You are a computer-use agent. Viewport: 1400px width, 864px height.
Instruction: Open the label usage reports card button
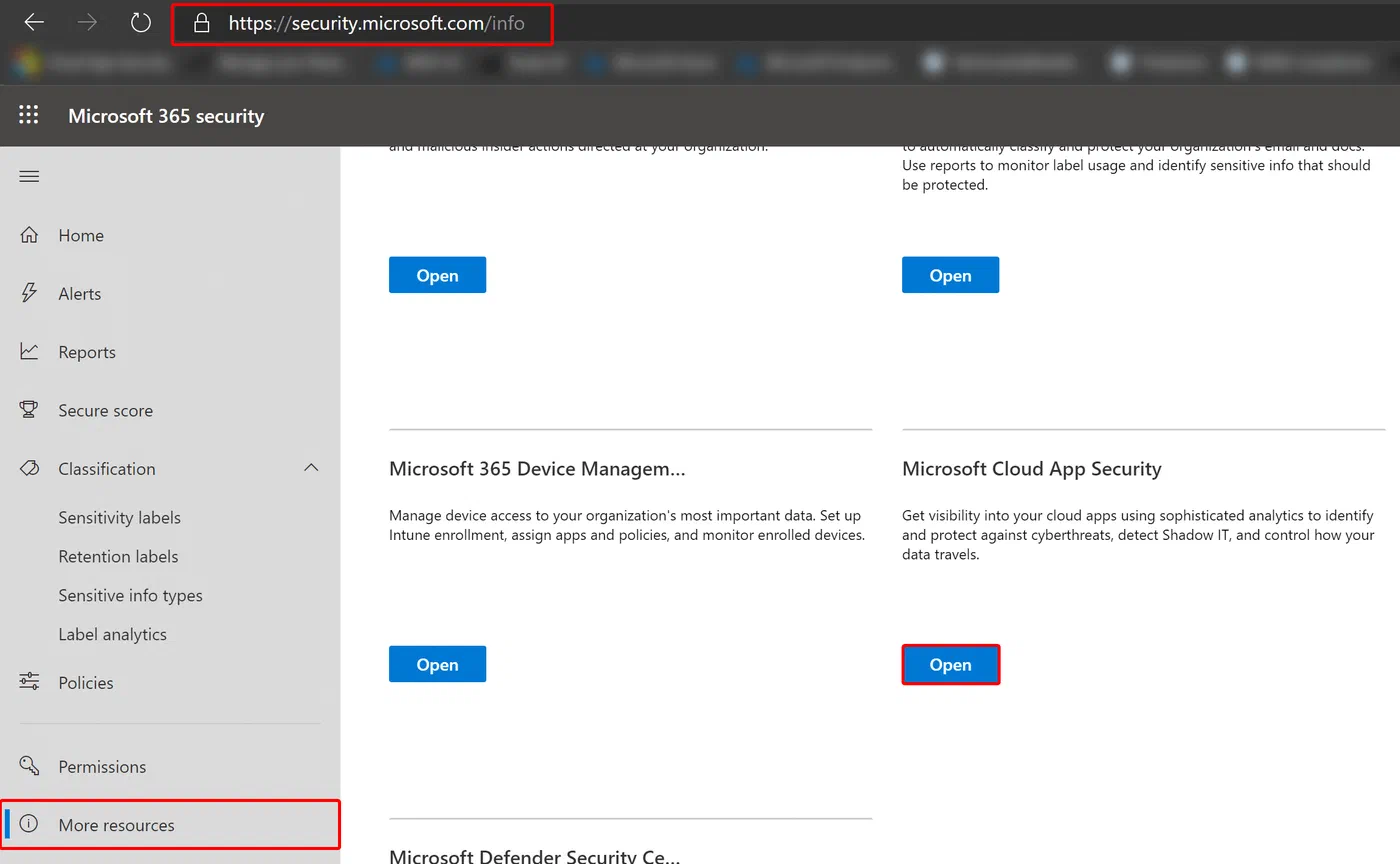click(950, 275)
